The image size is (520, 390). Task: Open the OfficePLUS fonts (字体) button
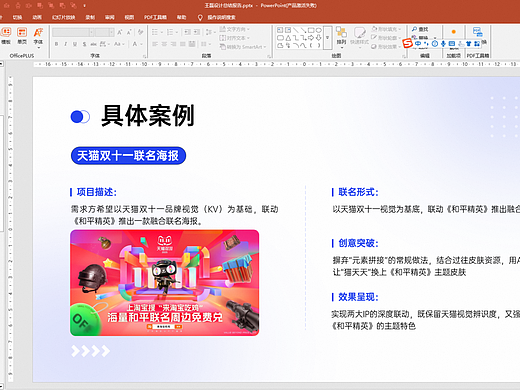tap(38, 37)
